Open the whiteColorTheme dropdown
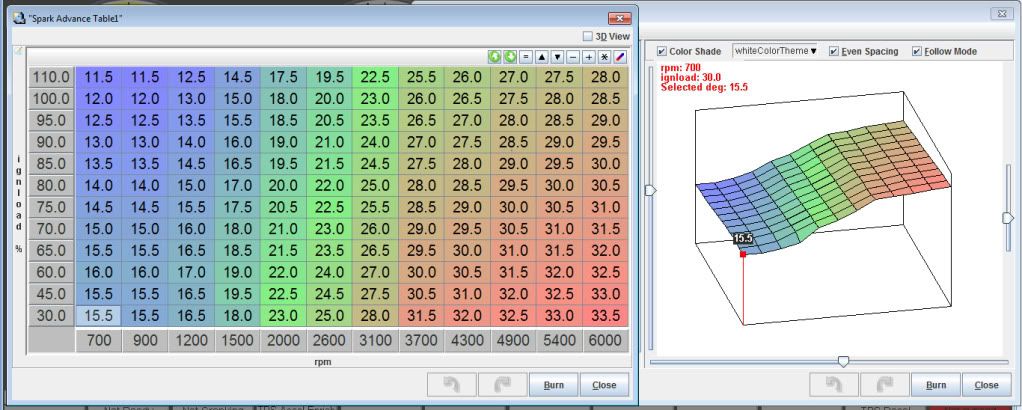 point(775,51)
